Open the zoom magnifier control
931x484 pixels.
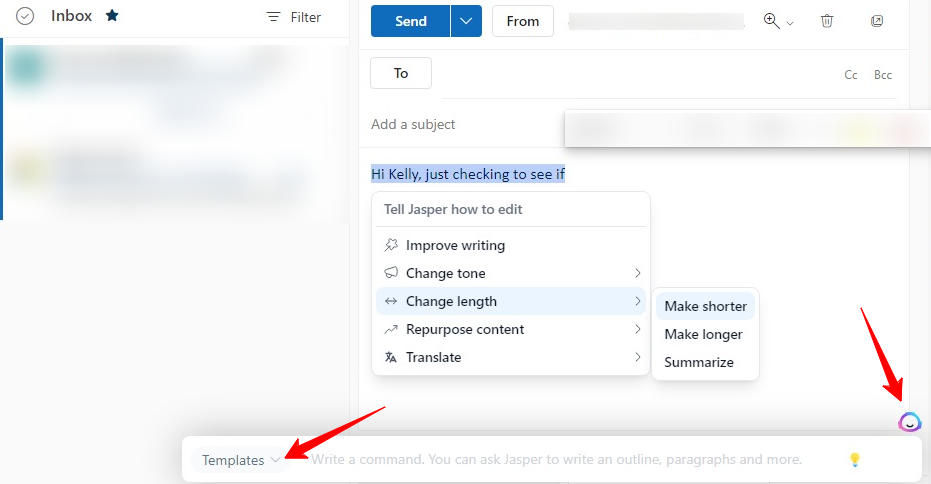point(771,21)
